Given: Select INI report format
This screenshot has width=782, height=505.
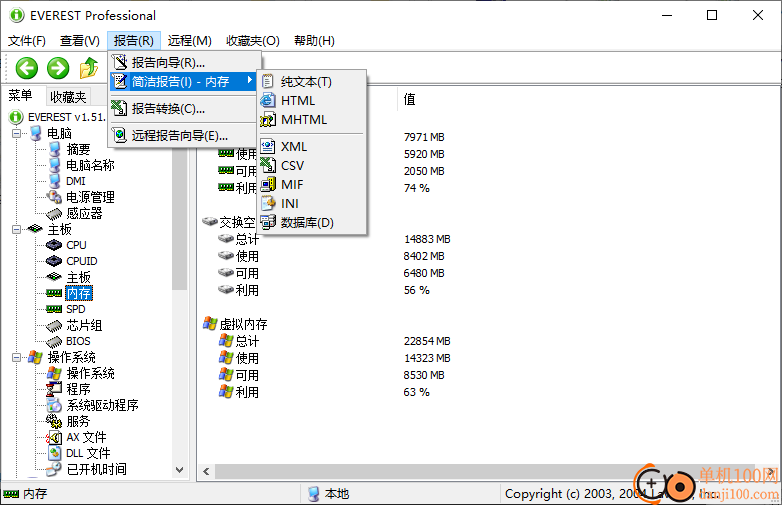Looking at the screenshot, I should tap(312, 203).
